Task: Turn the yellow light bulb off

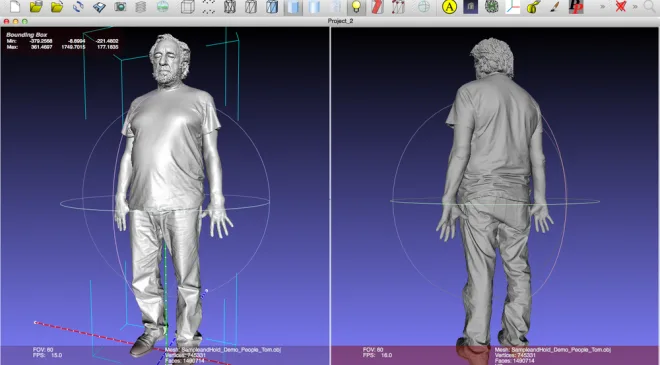Action: pyautogui.click(x=356, y=7)
